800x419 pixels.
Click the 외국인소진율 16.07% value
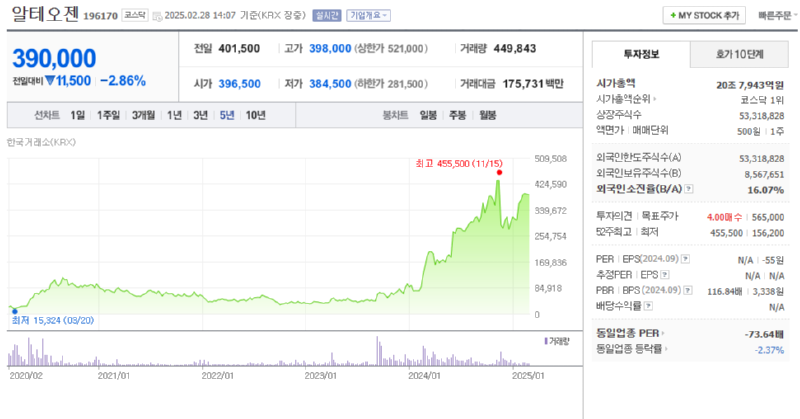[x=766, y=190]
